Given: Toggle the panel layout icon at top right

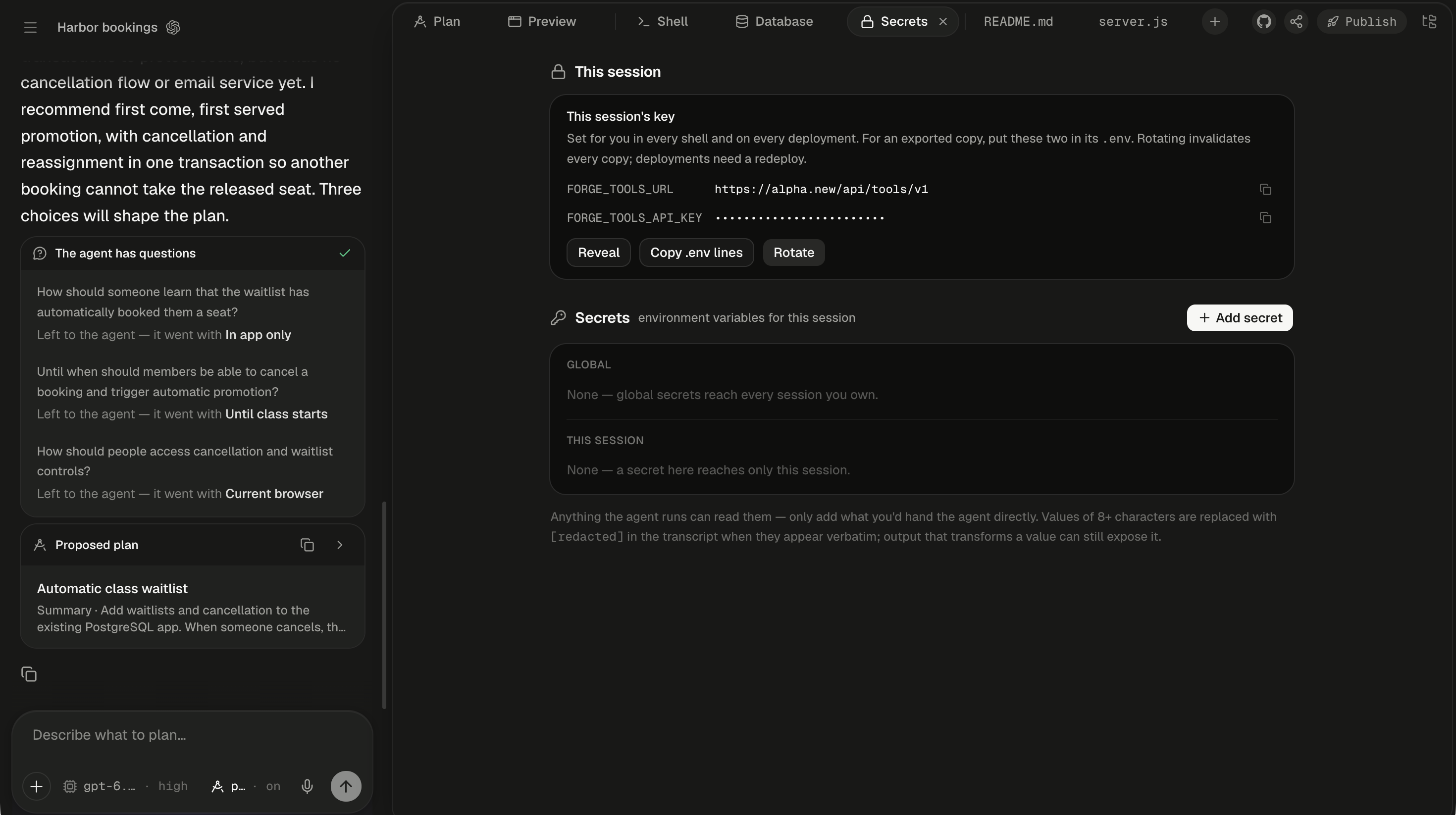Looking at the screenshot, I should point(1429,21).
